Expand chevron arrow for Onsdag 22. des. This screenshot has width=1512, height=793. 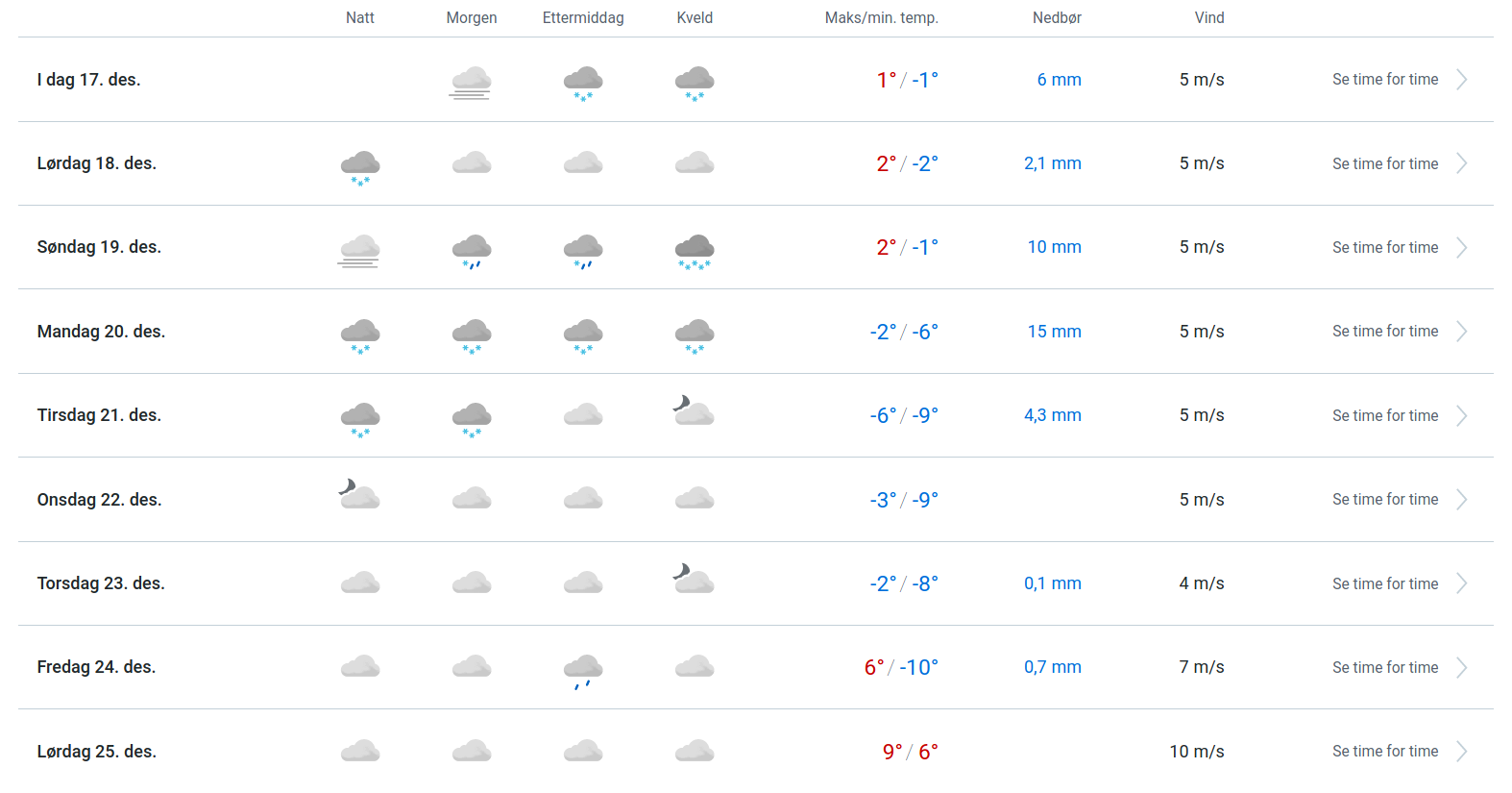point(1461,500)
